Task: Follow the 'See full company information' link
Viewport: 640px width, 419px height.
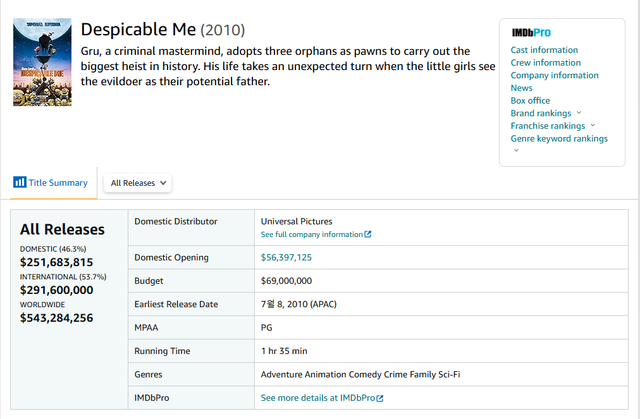Action: tap(311, 234)
